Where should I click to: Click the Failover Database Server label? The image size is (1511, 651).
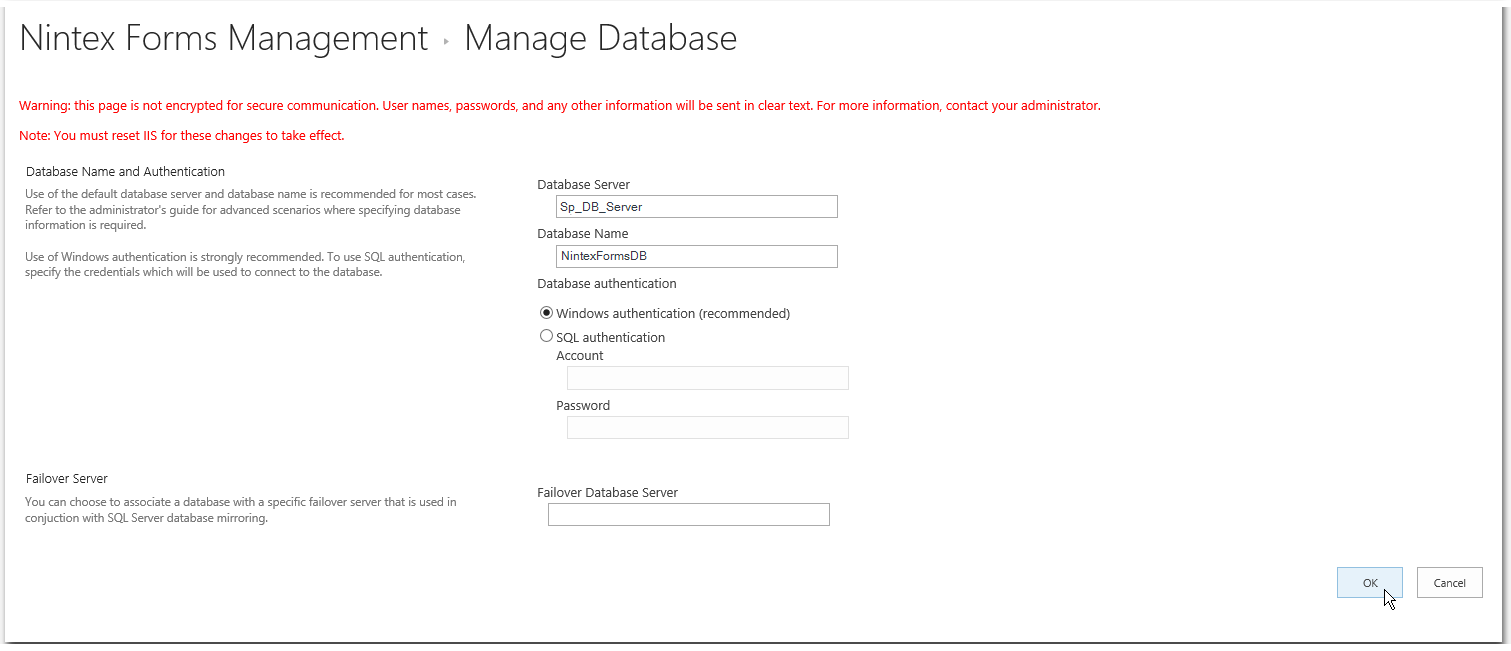(x=607, y=492)
